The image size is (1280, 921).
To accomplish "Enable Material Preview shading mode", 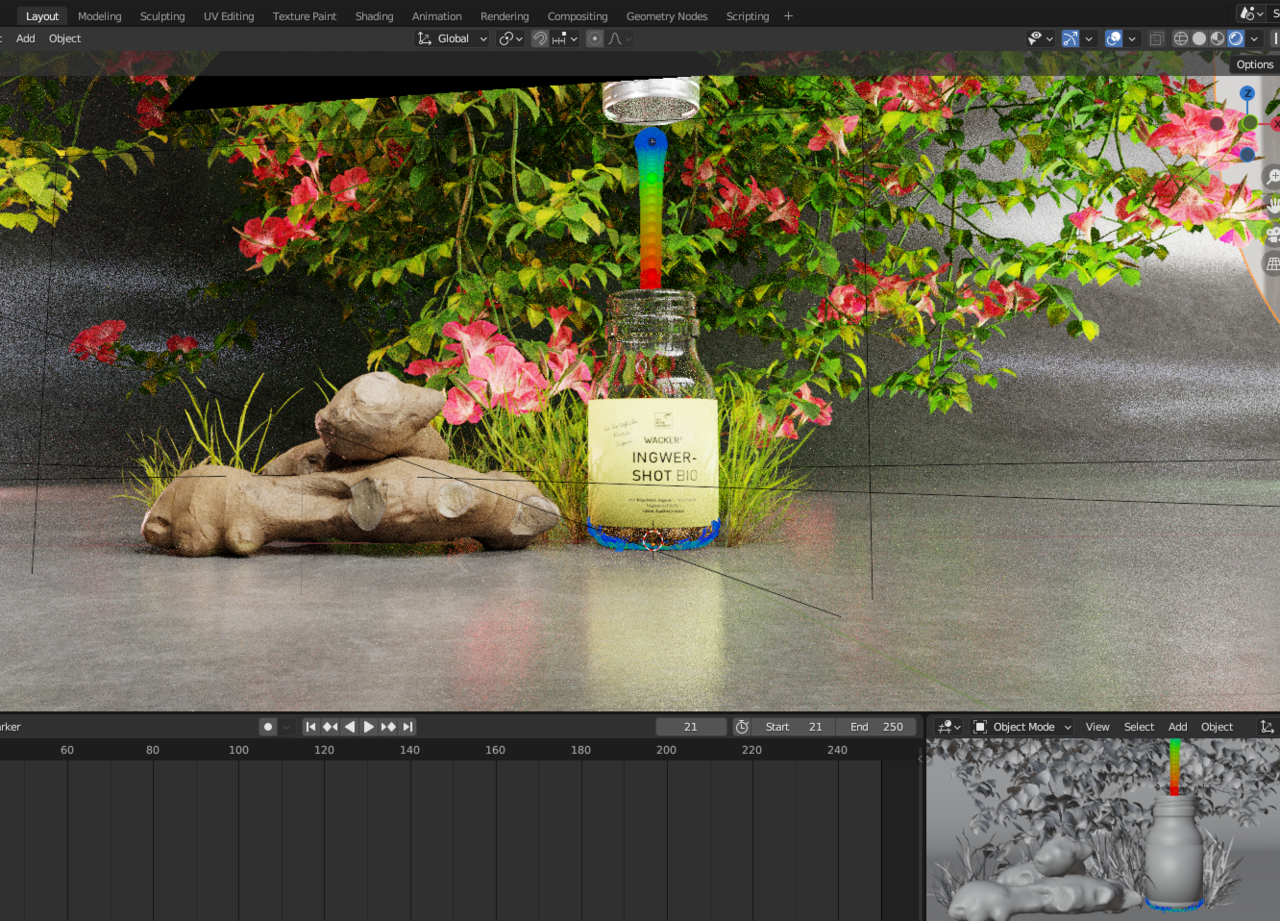I will pos(1216,38).
